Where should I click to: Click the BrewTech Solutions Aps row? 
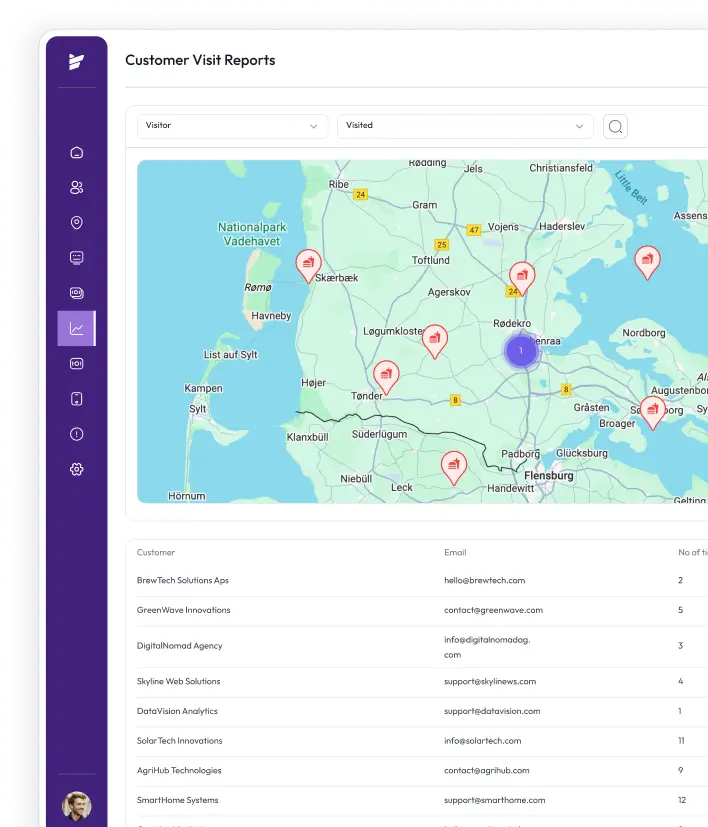[183, 580]
